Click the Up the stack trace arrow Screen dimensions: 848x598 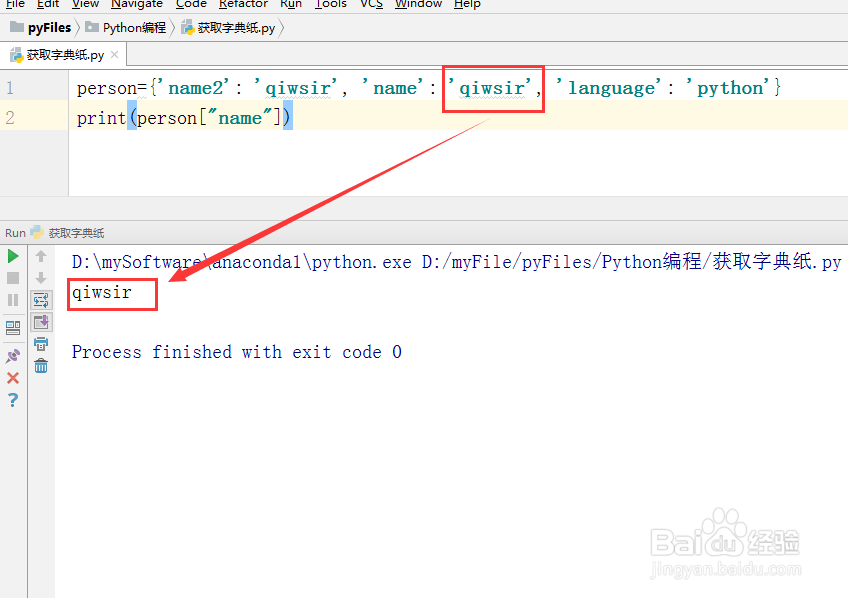pyautogui.click(x=41, y=256)
